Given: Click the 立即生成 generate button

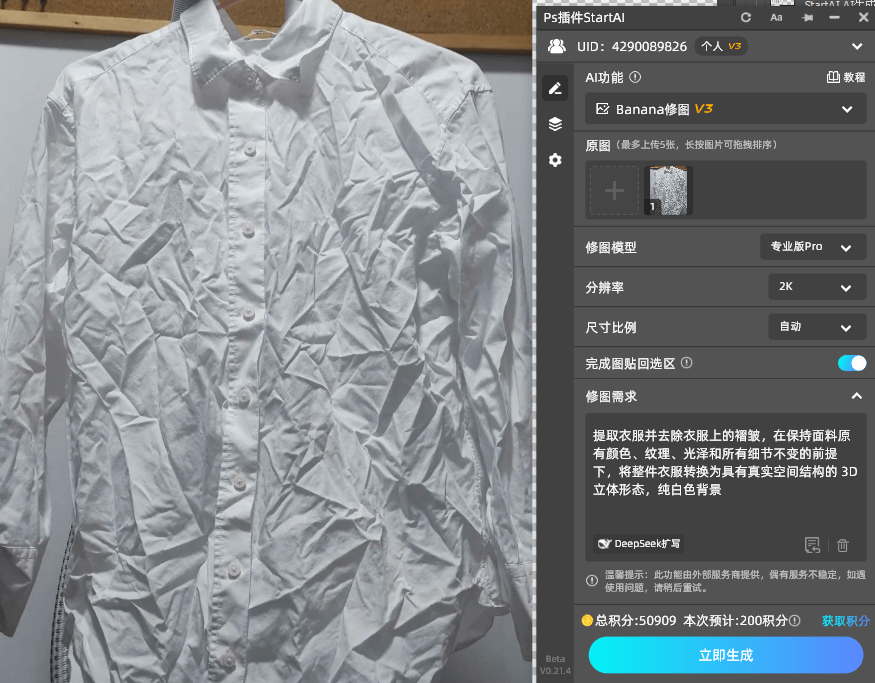Looking at the screenshot, I should [x=724, y=655].
